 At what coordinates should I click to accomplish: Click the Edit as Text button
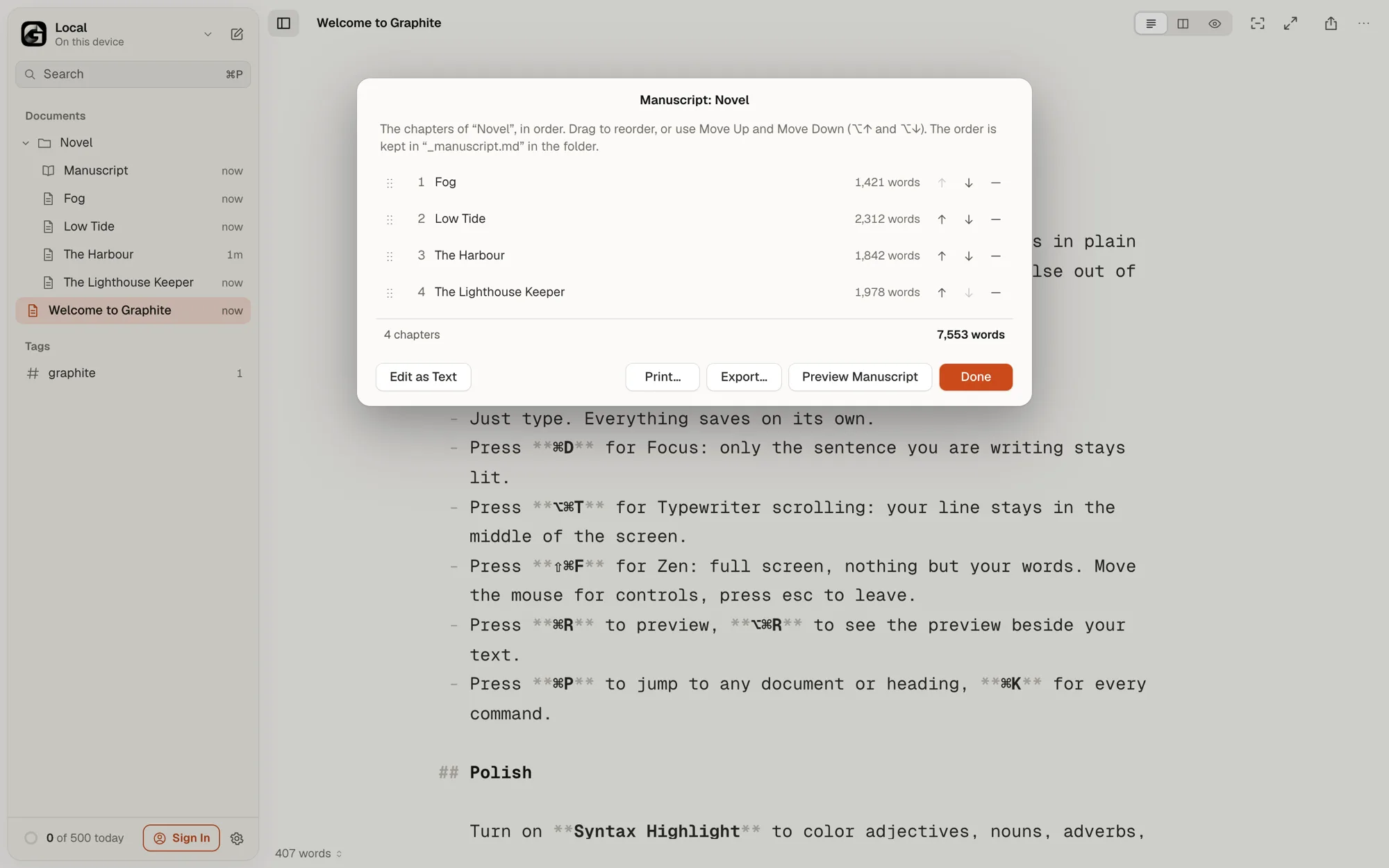point(423,377)
